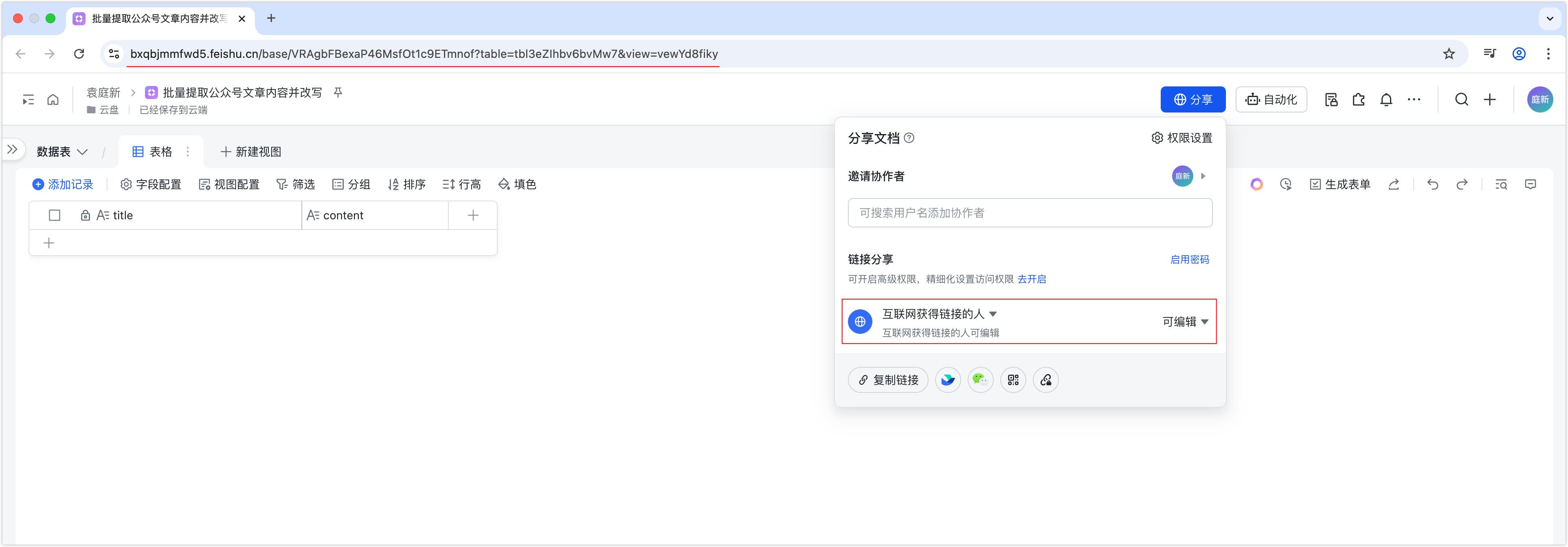The height and width of the screenshot is (547, 1568).
Task: Check the select-all rows checkbox
Action: click(54, 216)
